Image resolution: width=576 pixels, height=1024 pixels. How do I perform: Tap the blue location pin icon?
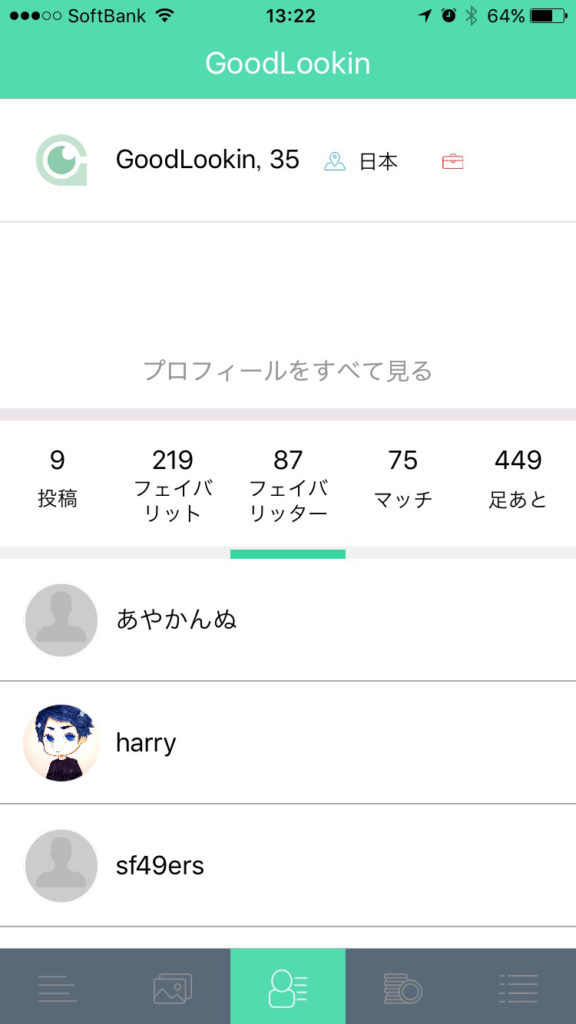tap(335, 158)
